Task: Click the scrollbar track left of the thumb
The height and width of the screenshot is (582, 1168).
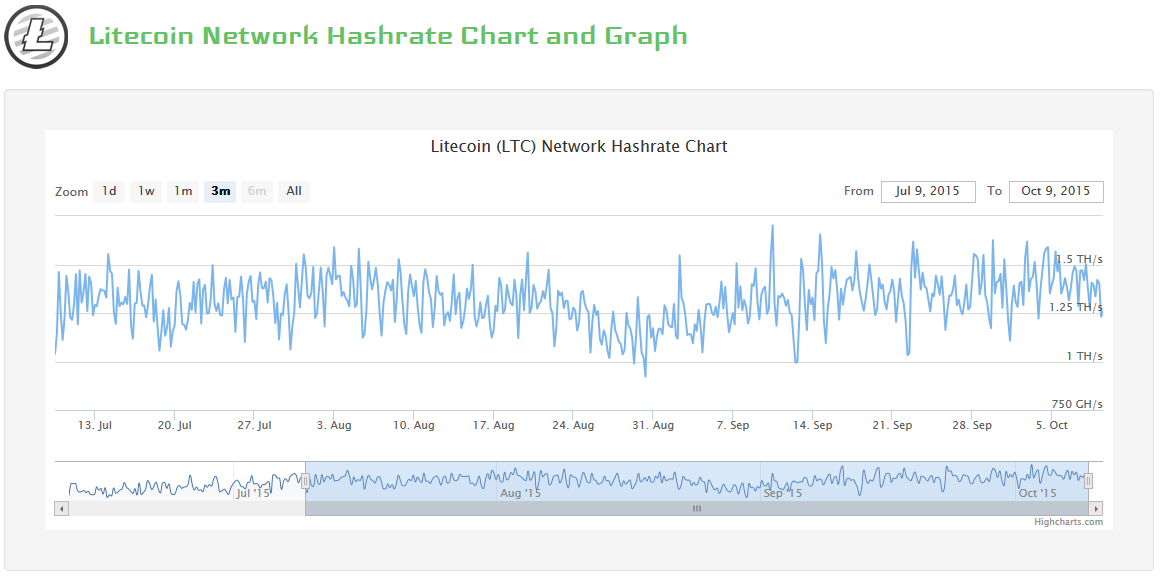Action: [187, 509]
